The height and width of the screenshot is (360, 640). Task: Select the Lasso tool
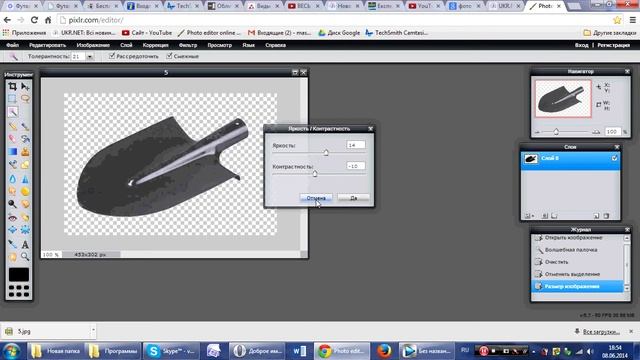click(25, 98)
